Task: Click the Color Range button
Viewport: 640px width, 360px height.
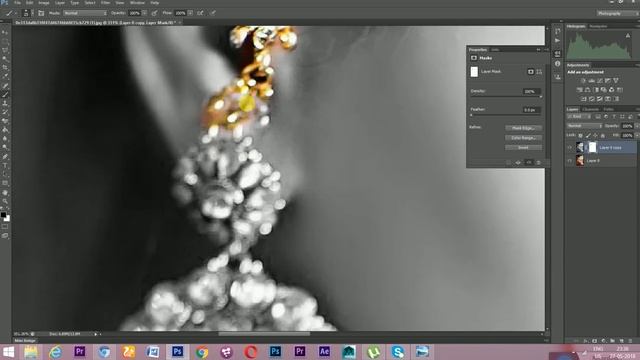Action: 523,138
